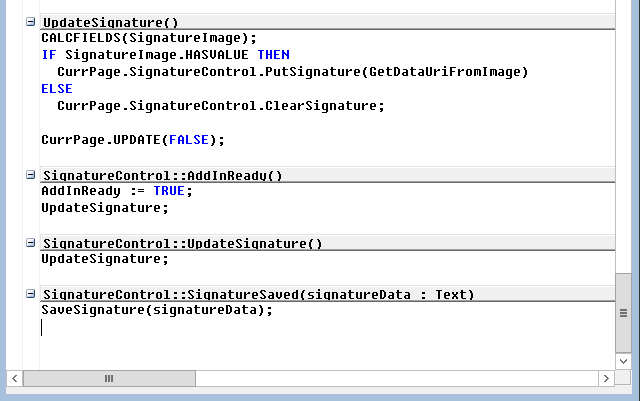Click the horizontal scrollbar thumb
Screen dimensions: 640x401
[x=108, y=378]
